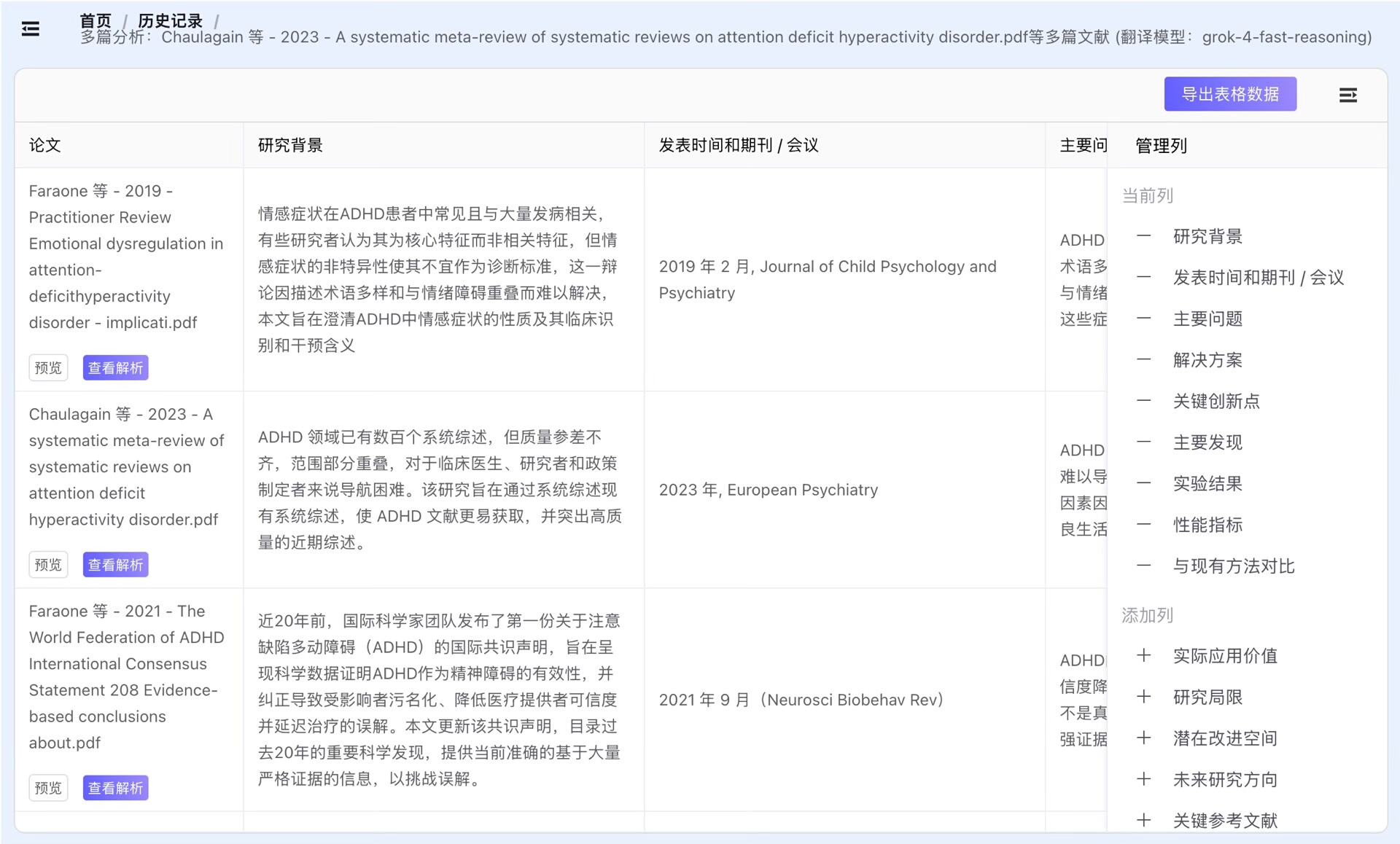Add 实际应用价值 column using plus icon
1400x844 pixels.
pyautogui.click(x=1143, y=656)
